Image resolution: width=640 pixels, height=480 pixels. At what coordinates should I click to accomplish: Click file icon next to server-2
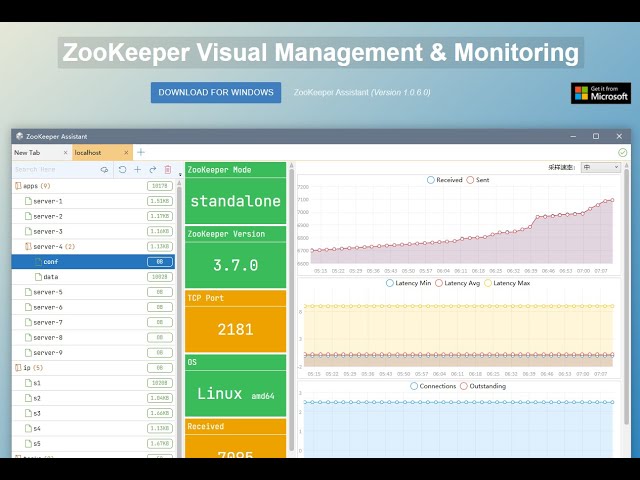tap(28, 216)
